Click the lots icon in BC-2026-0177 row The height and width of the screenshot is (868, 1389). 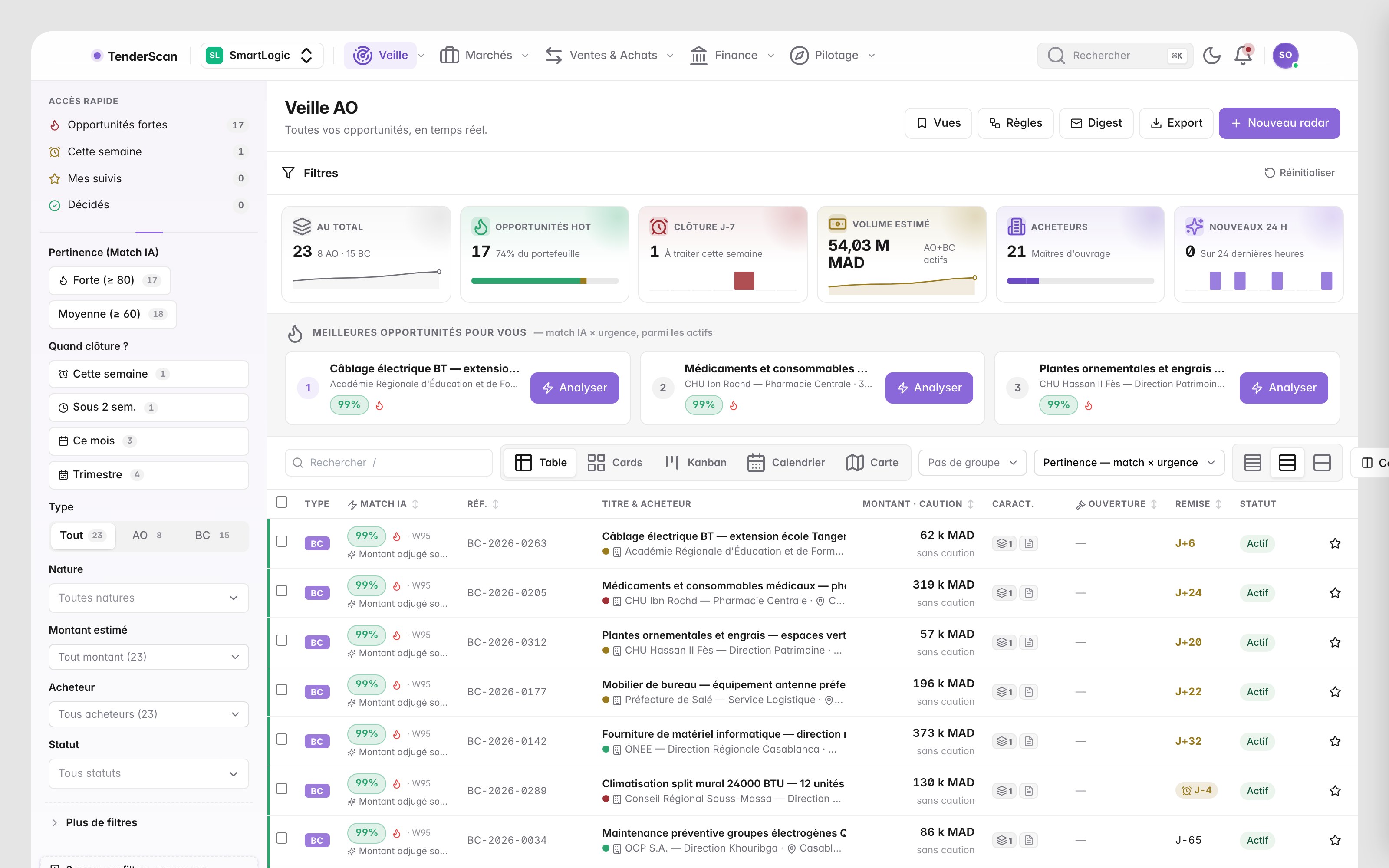tap(1004, 692)
